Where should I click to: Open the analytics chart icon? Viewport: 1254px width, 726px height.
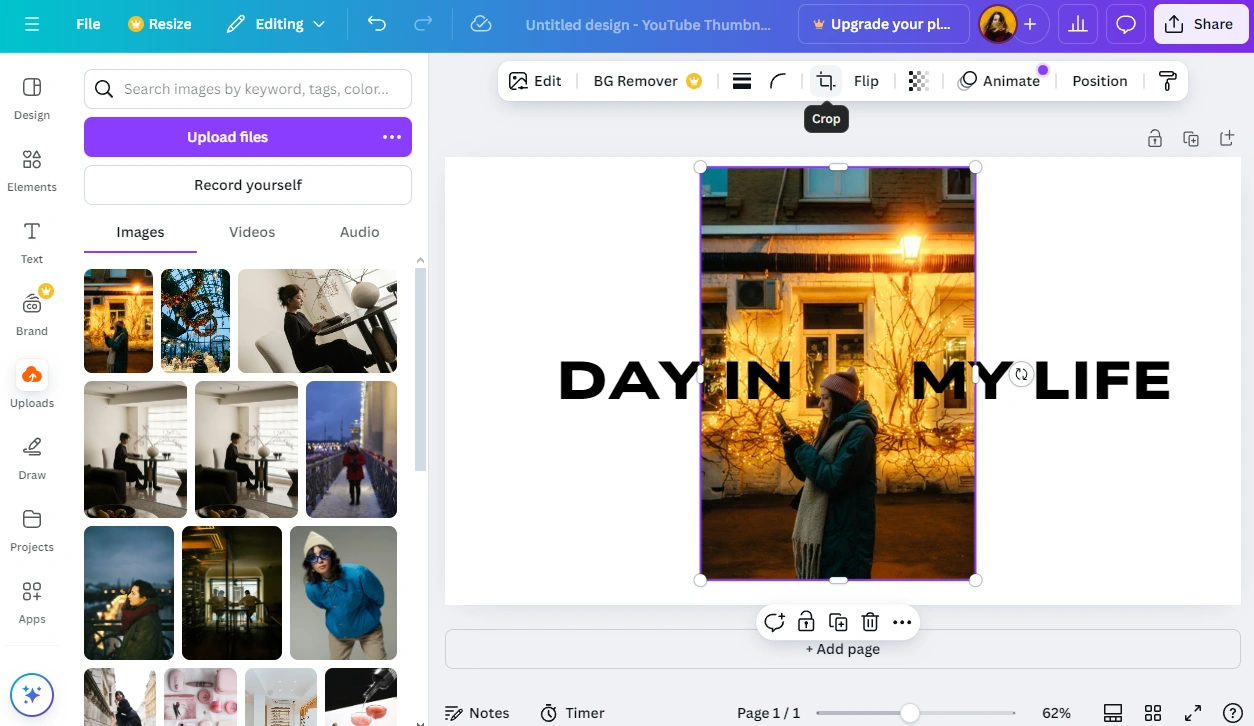1078,24
